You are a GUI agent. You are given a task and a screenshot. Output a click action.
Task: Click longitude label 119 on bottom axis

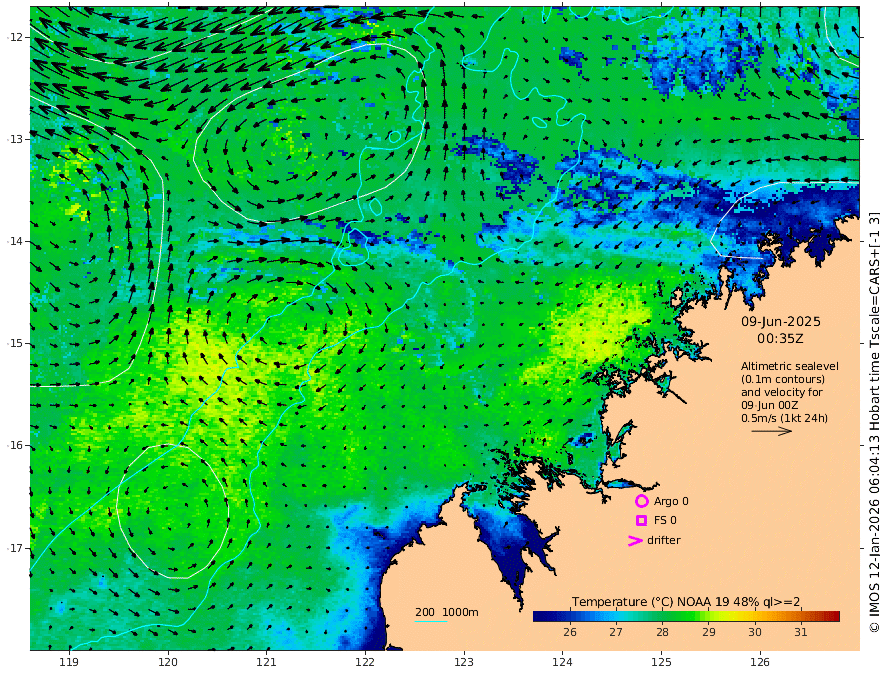[x=69, y=663]
